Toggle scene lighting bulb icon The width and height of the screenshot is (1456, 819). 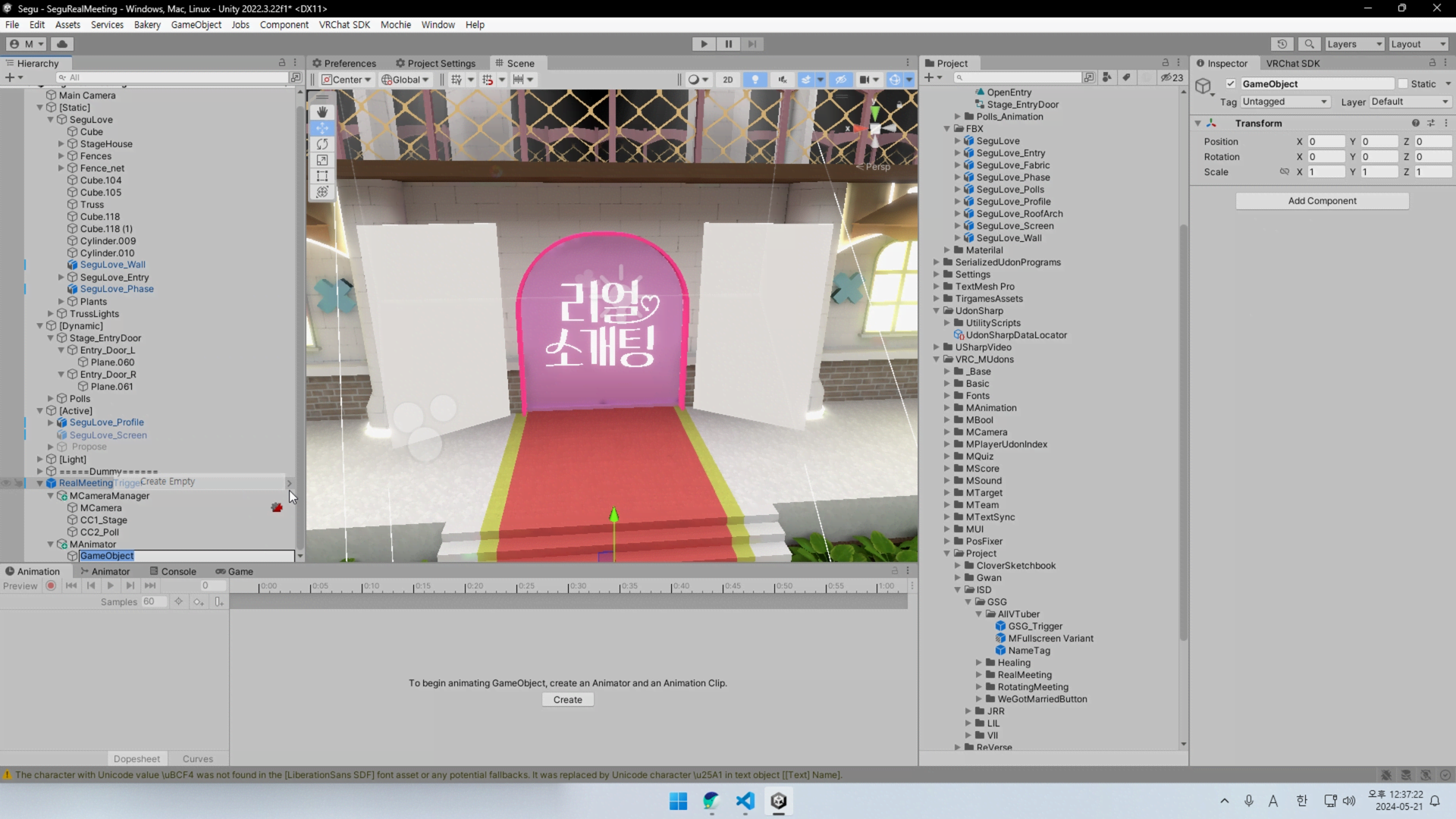click(x=755, y=80)
